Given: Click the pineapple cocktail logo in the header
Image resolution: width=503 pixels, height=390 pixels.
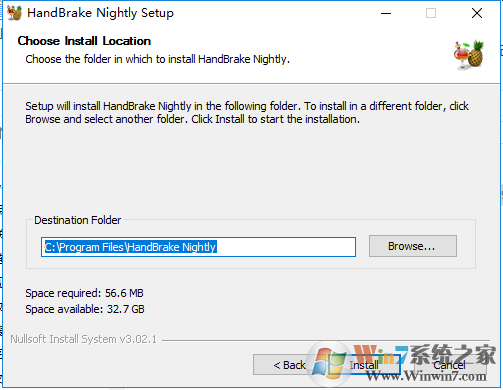Looking at the screenshot, I should 469,55.
